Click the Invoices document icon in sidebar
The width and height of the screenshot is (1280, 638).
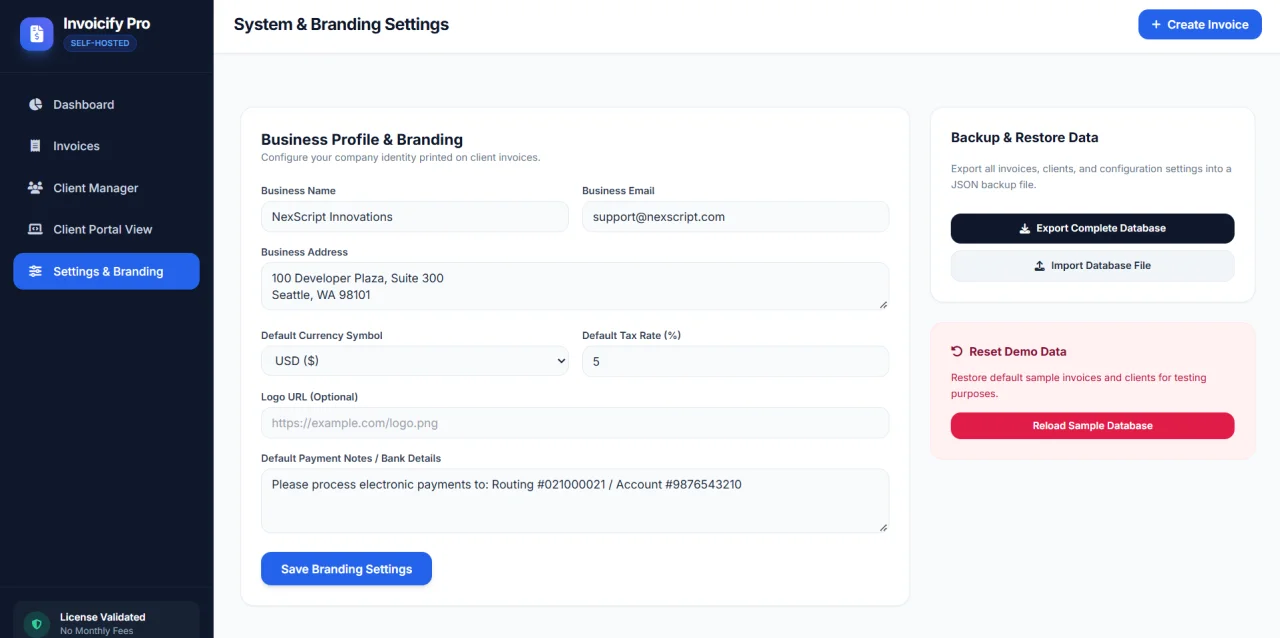(x=36, y=146)
